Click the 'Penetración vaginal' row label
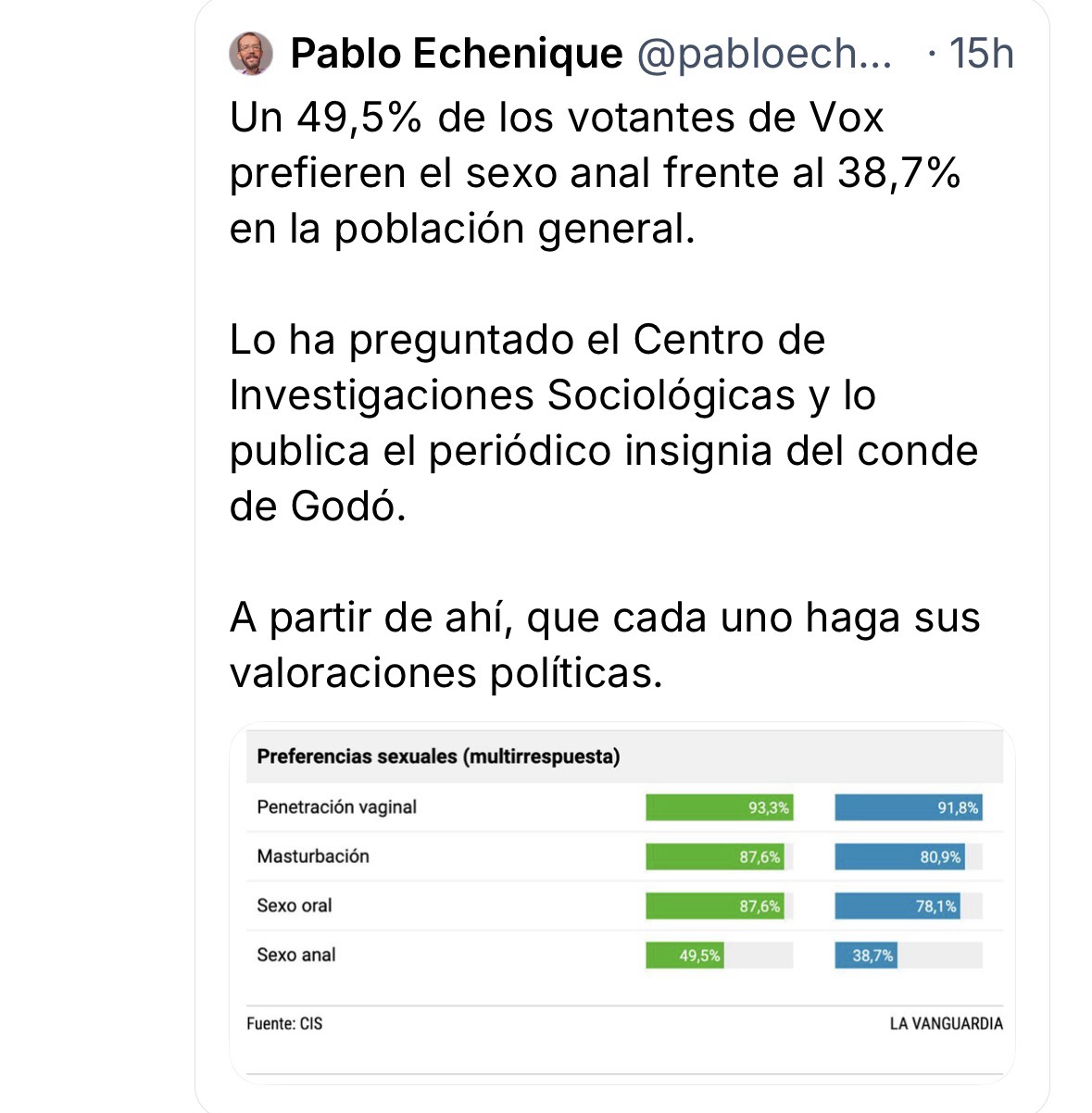Screen dimensions: 1092x1113 pyautogui.click(x=336, y=807)
